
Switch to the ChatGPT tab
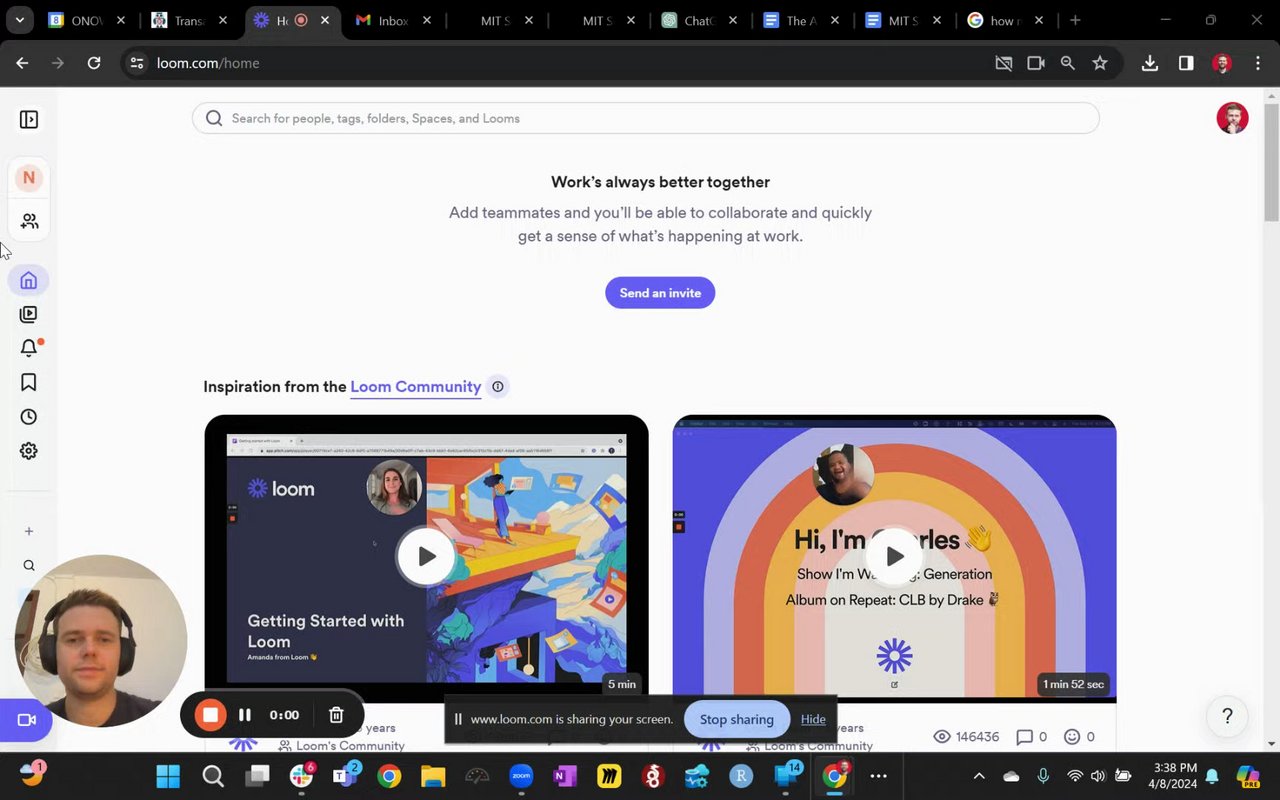coord(700,20)
